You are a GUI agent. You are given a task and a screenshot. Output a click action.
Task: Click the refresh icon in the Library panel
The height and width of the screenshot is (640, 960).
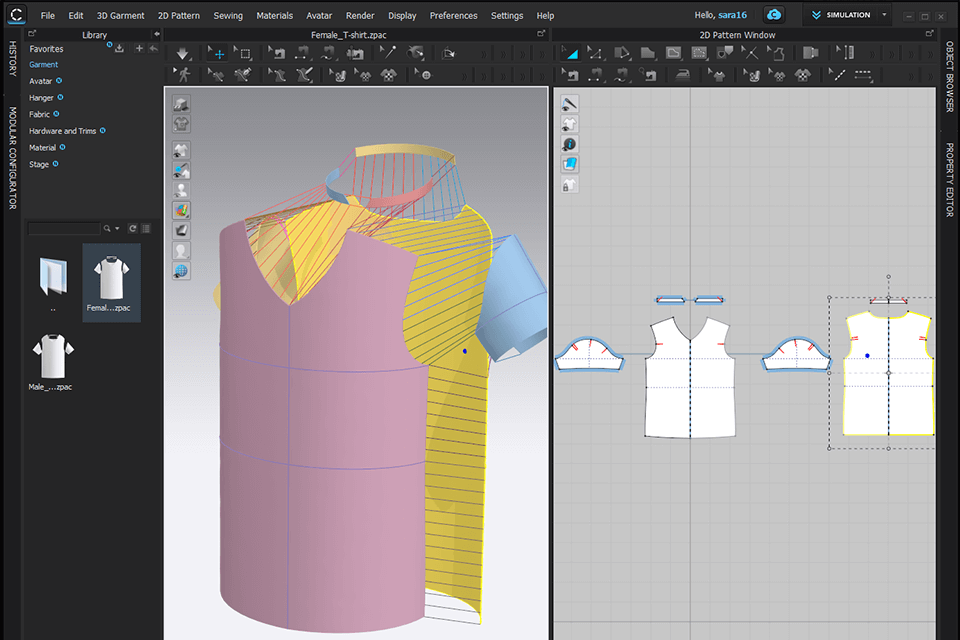coord(132,228)
